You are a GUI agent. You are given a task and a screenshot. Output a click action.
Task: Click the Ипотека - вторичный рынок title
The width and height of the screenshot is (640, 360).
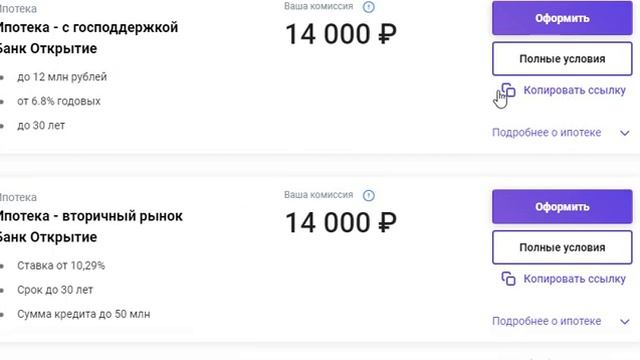coord(91,216)
